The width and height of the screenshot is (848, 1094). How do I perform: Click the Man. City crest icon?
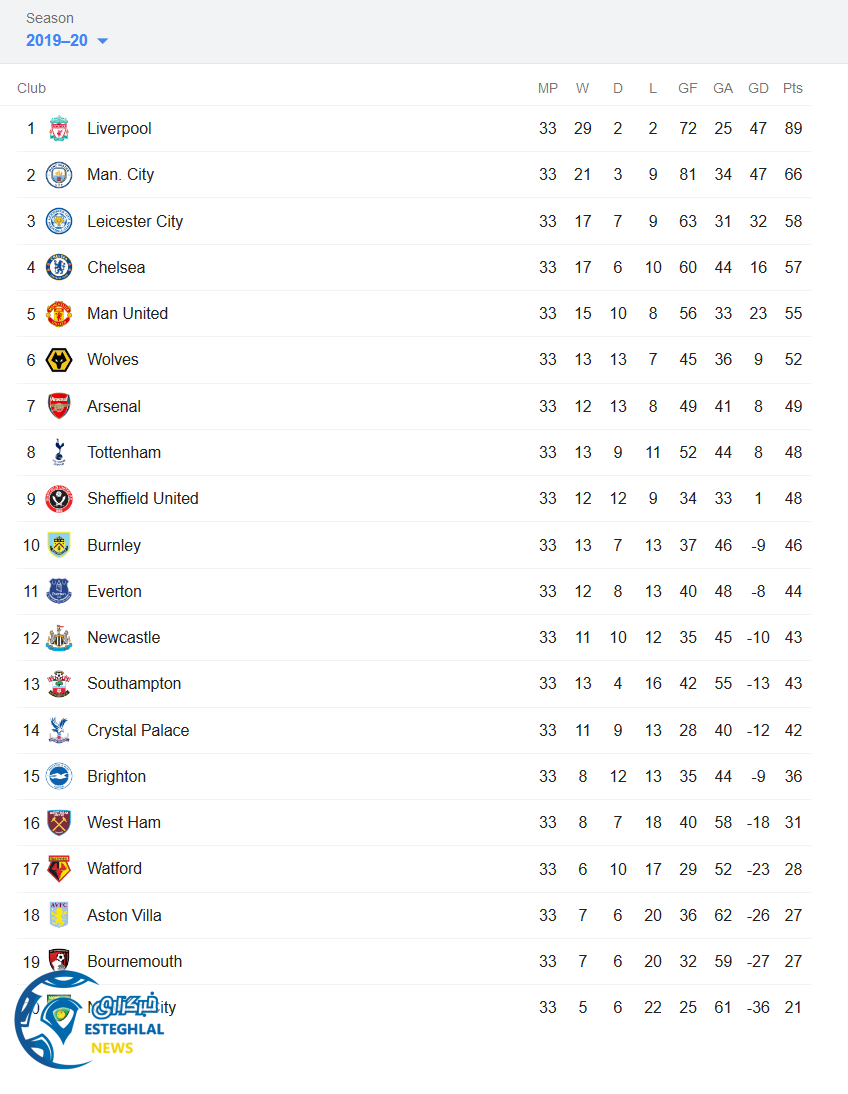pos(59,175)
